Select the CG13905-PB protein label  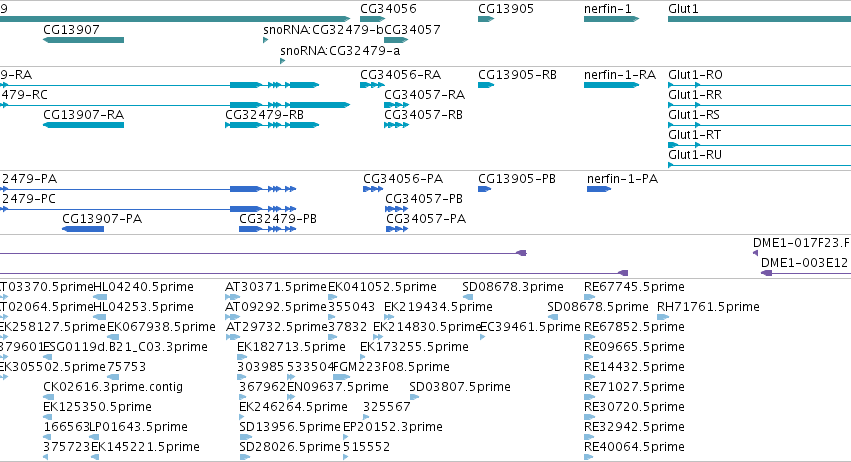click(x=517, y=179)
